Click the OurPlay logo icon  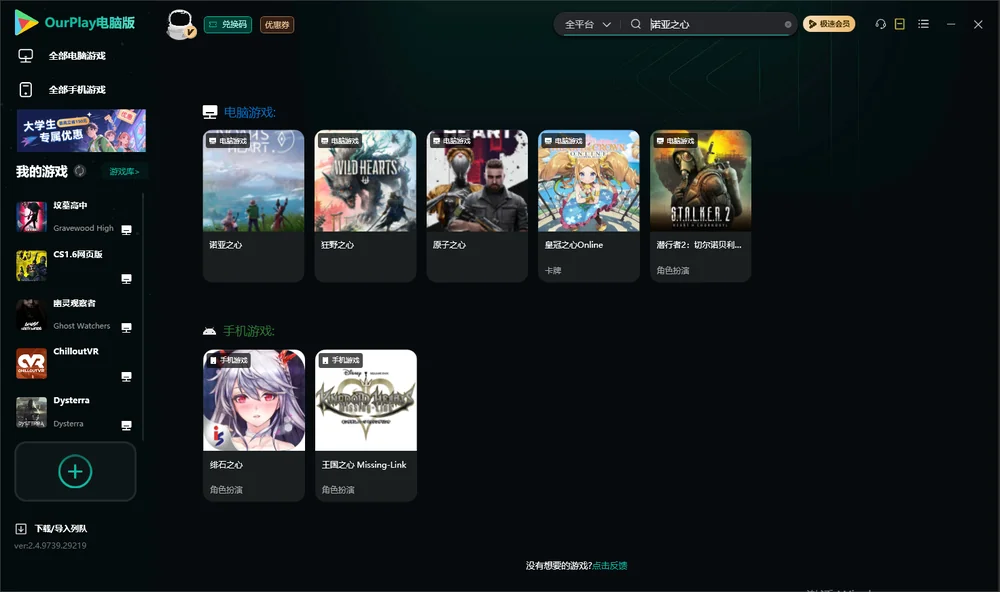pyautogui.click(x=26, y=22)
